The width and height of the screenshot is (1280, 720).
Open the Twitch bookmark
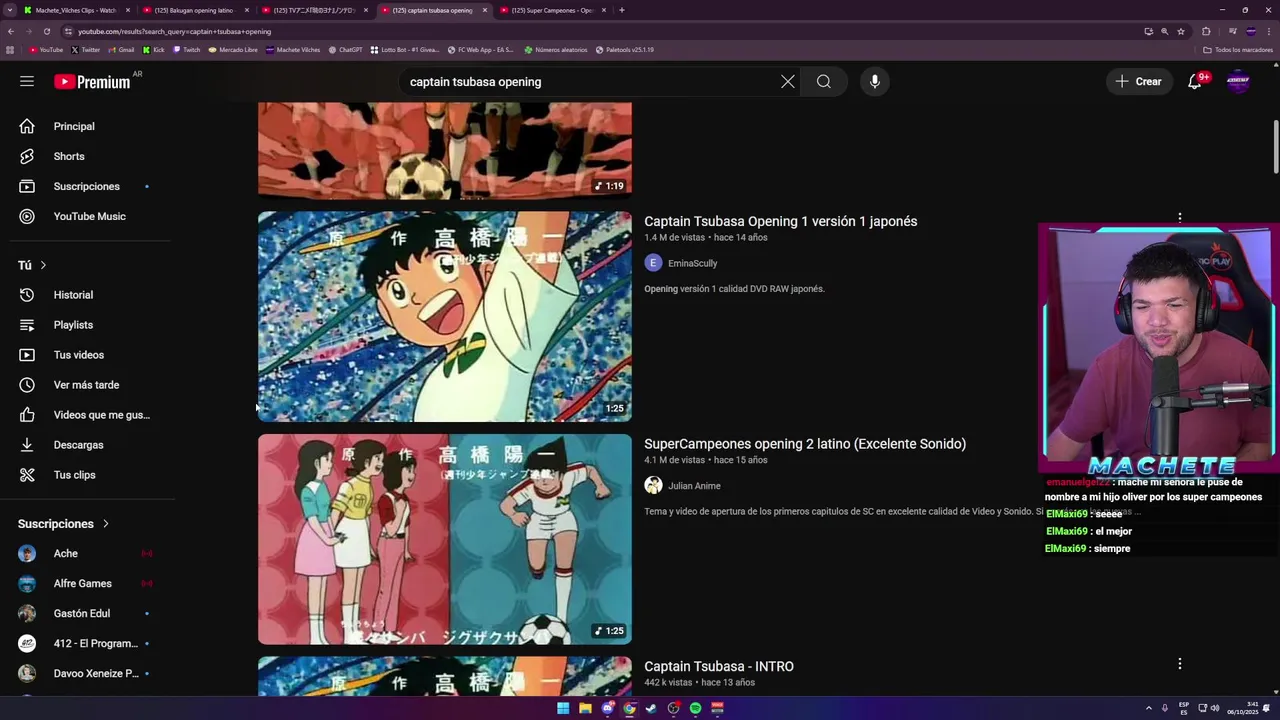tap(187, 49)
